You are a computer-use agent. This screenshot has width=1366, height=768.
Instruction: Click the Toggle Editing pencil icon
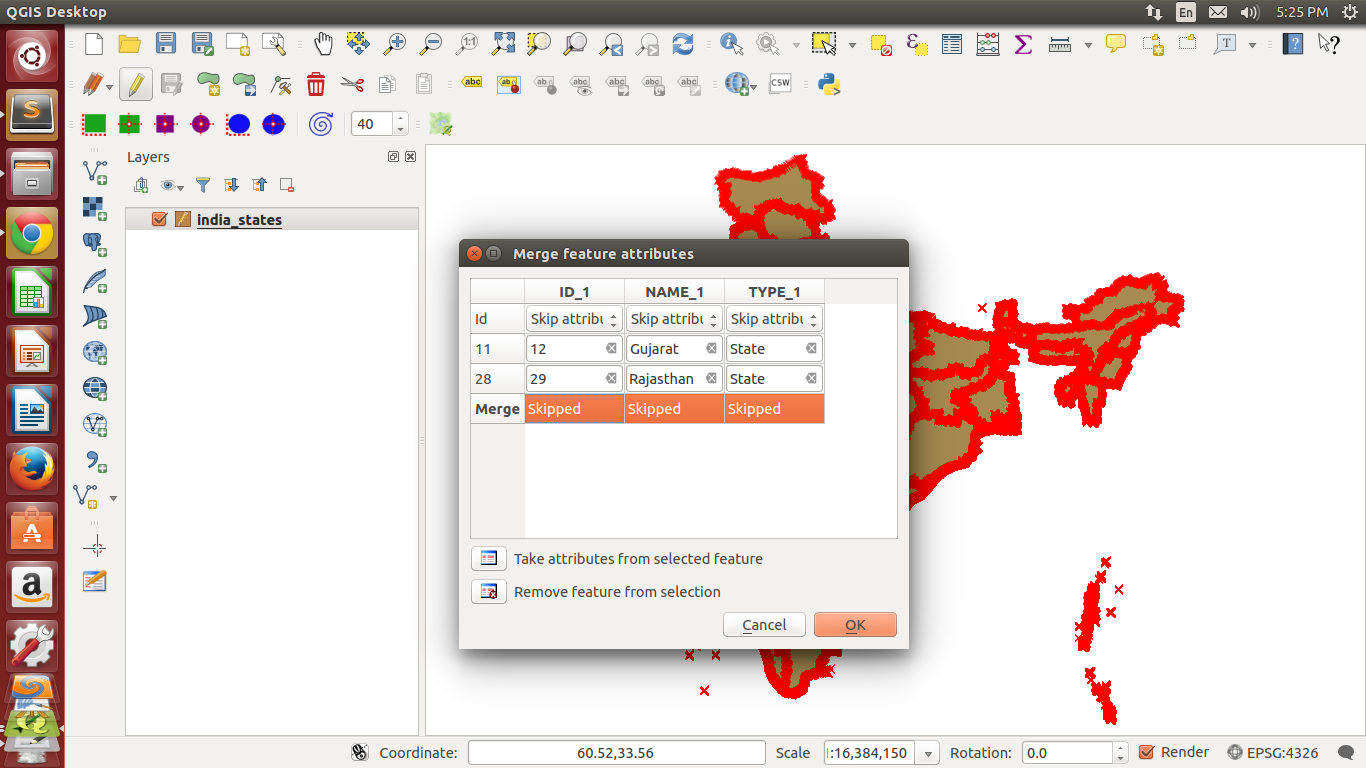pos(136,85)
